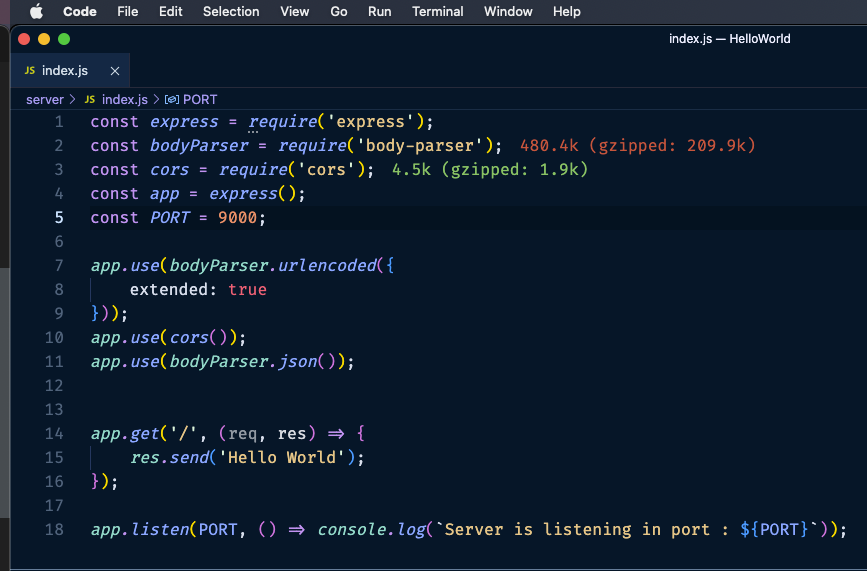Open the Selection menu

[231, 12]
